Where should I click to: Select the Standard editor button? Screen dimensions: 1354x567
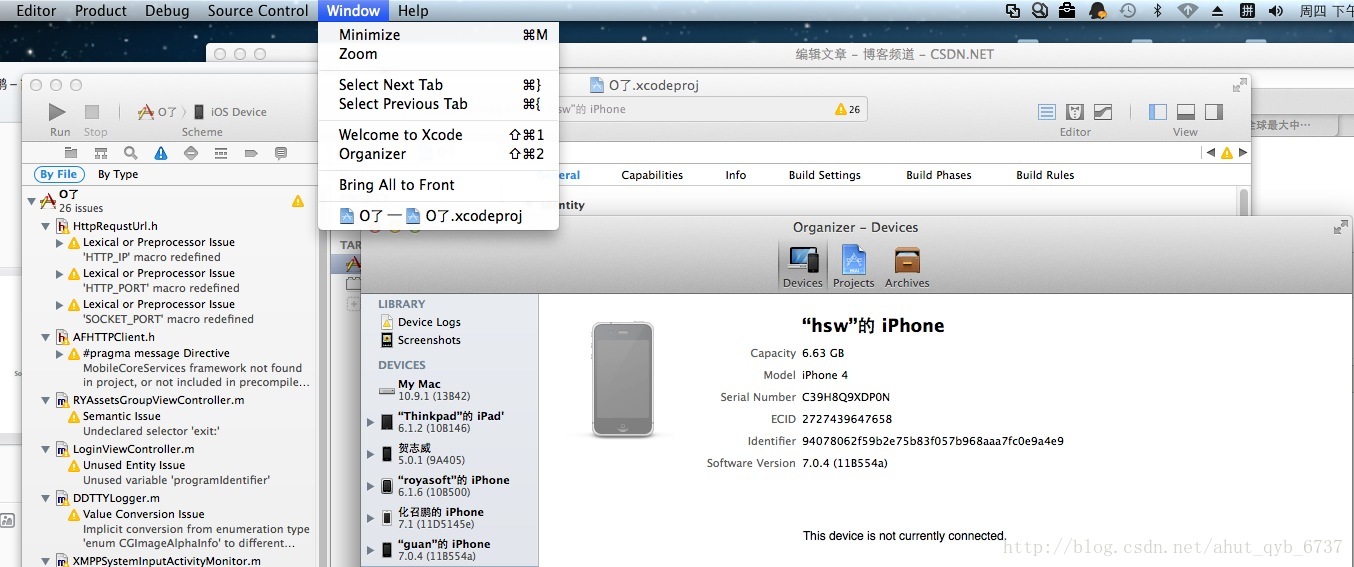click(1047, 112)
